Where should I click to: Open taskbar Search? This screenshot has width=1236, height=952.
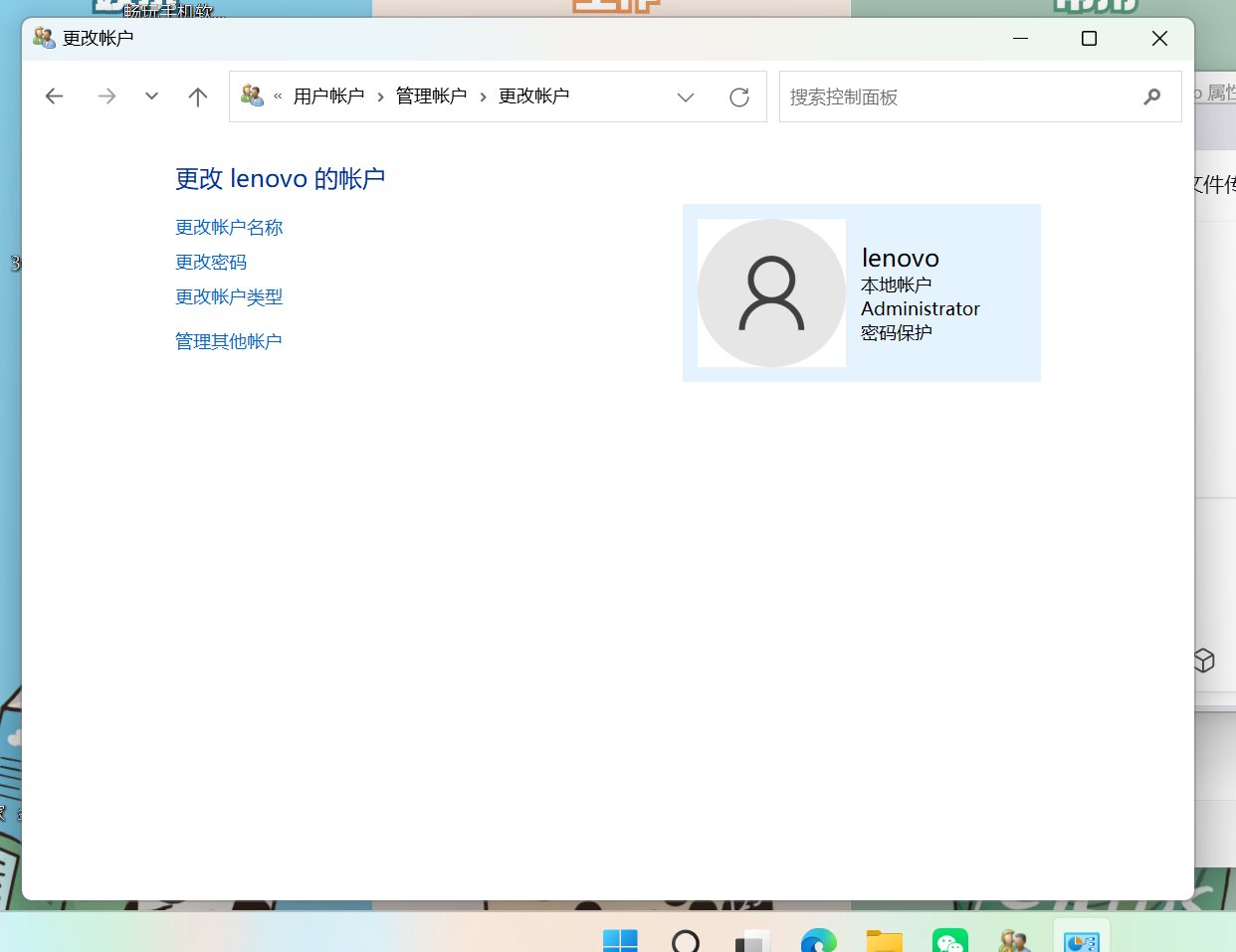[x=686, y=940]
